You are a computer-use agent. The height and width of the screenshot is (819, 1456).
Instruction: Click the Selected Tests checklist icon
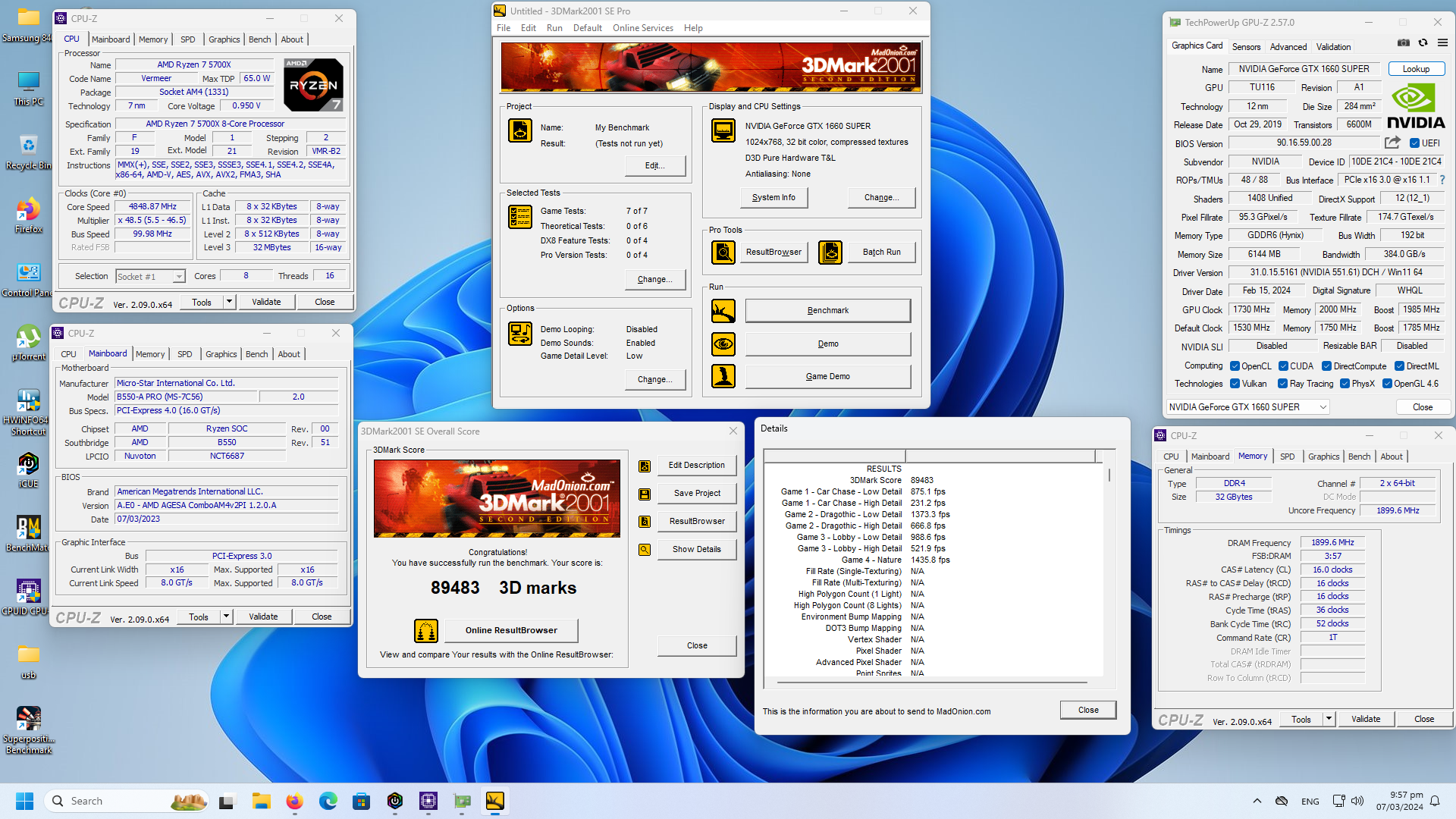pyautogui.click(x=520, y=217)
